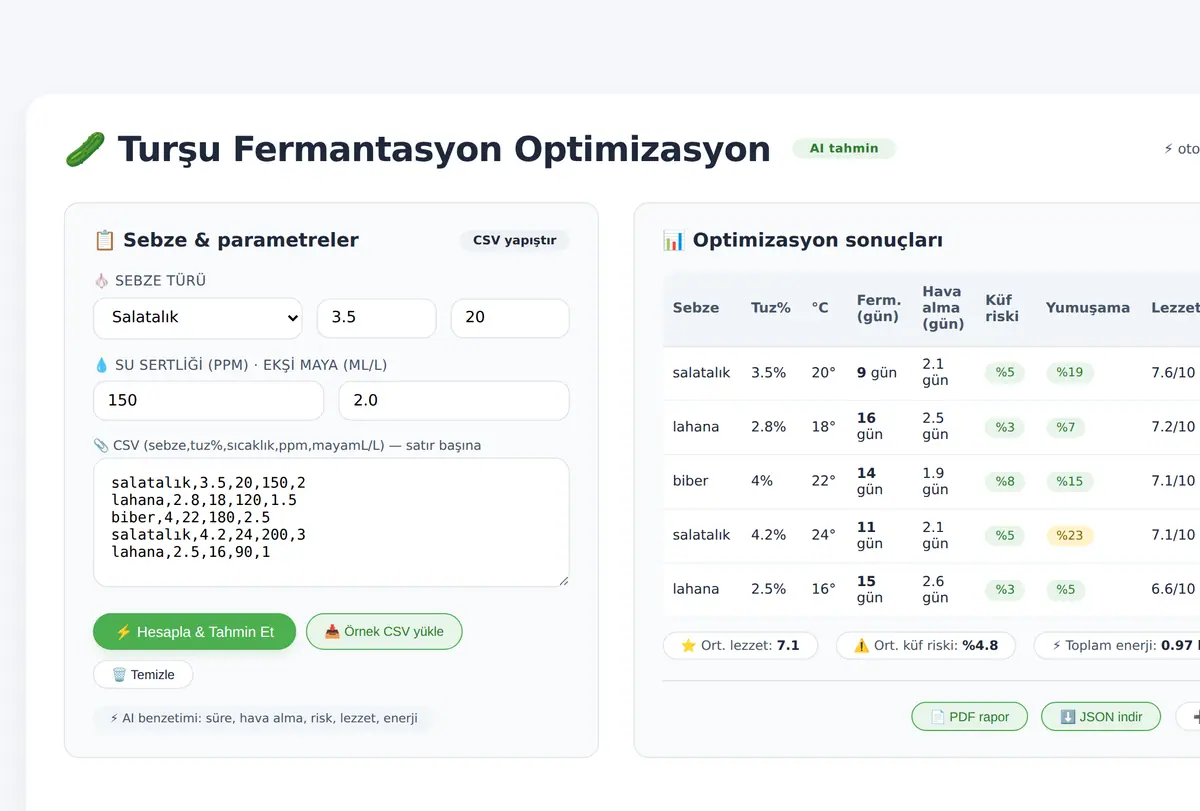Viewport: 1200px width, 811px height.
Task: Click the 7.6/10 lezzet score
Action: pos(1173,373)
